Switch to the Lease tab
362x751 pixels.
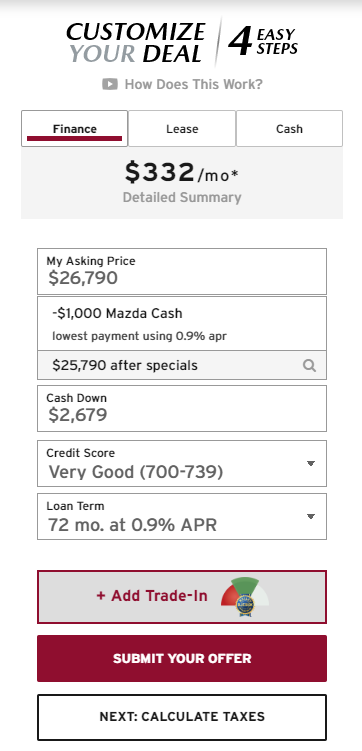pyautogui.click(x=182, y=128)
